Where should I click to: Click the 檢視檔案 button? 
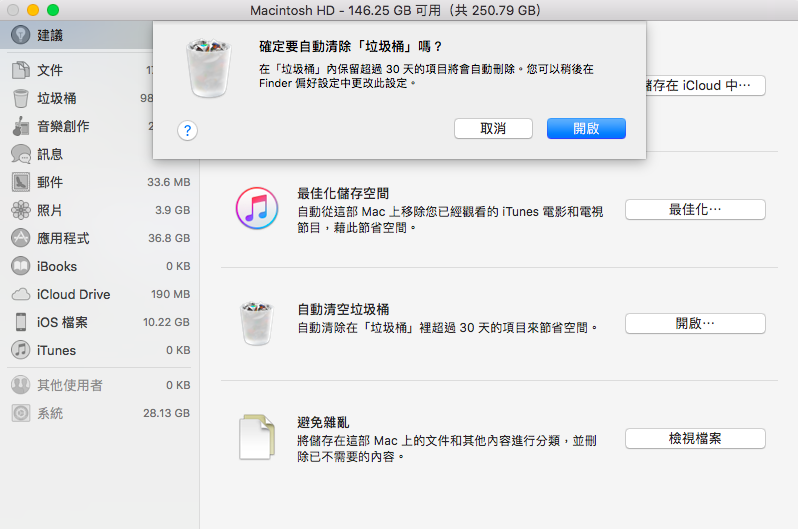(x=695, y=438)
